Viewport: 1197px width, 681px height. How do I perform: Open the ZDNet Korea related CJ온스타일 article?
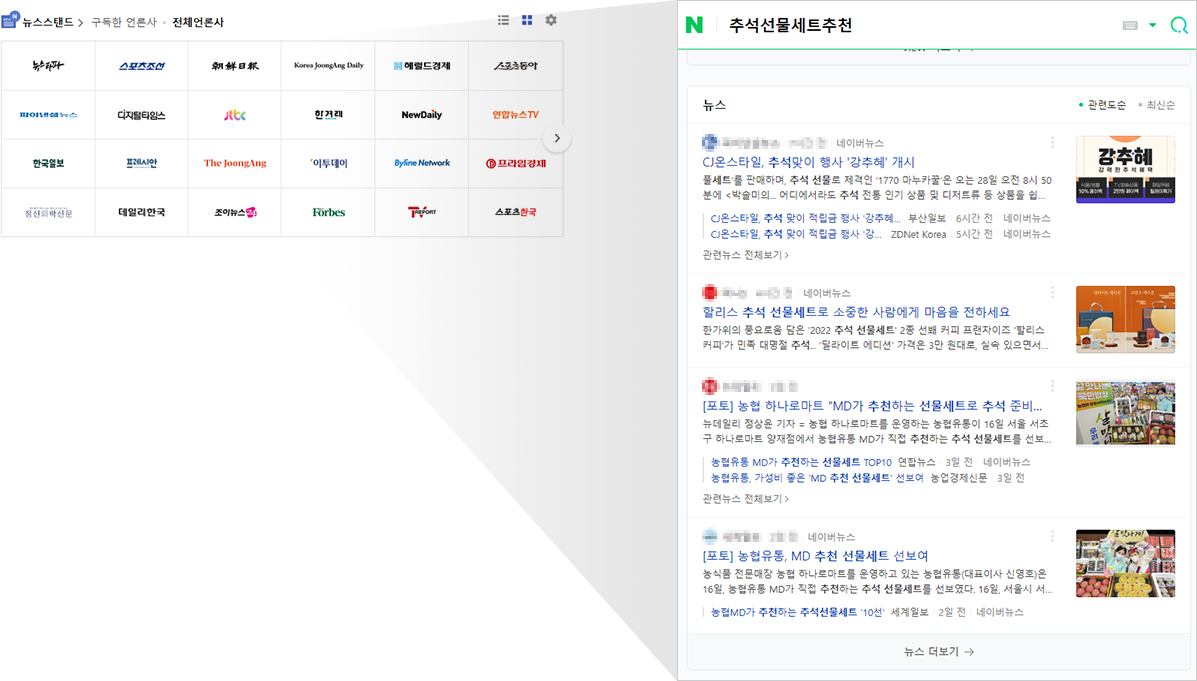pyautogui.click(x=796, y=234)
